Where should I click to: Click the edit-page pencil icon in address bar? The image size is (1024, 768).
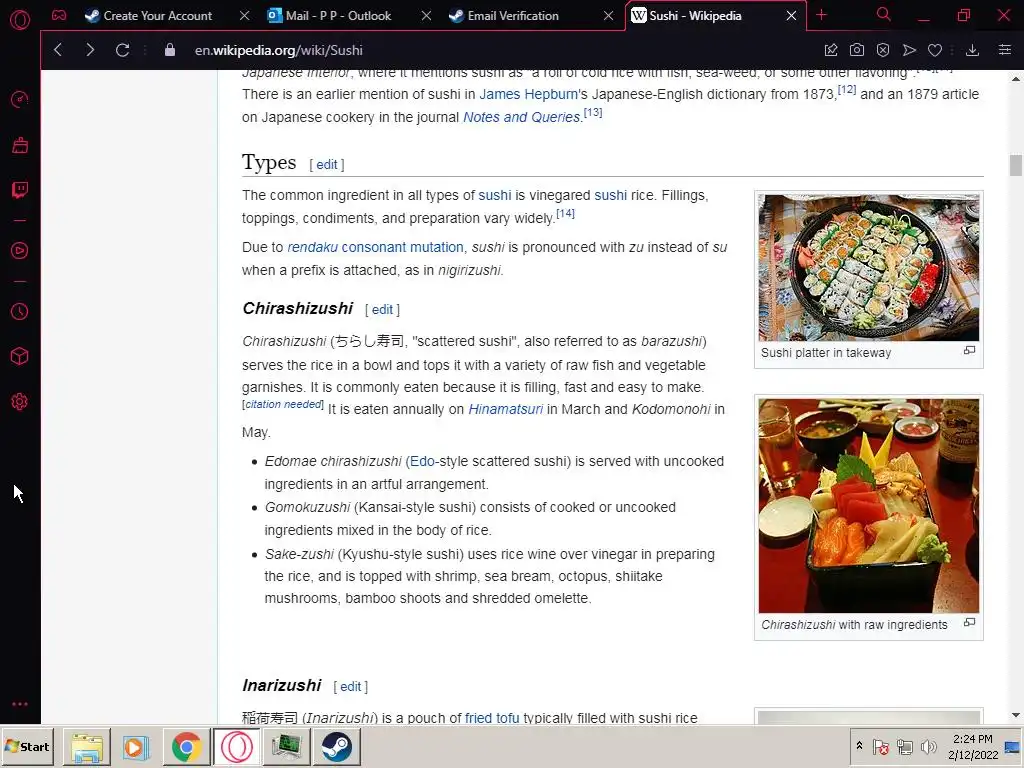click(x=831, y=50)
